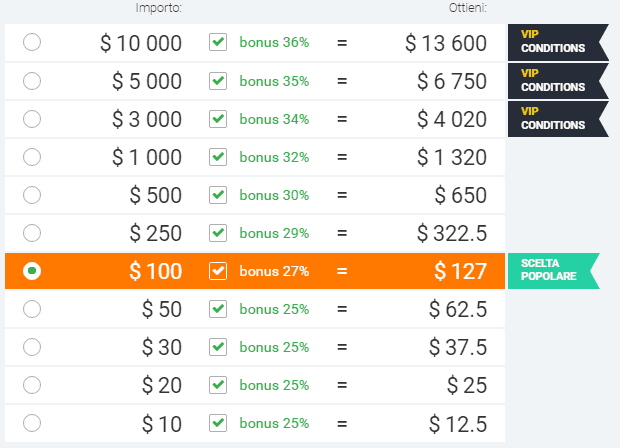Image resolution: width=620 pixels, height=448 pixels.
Task: Pick the $500 deposit radio button
Action: click(32, 195)
